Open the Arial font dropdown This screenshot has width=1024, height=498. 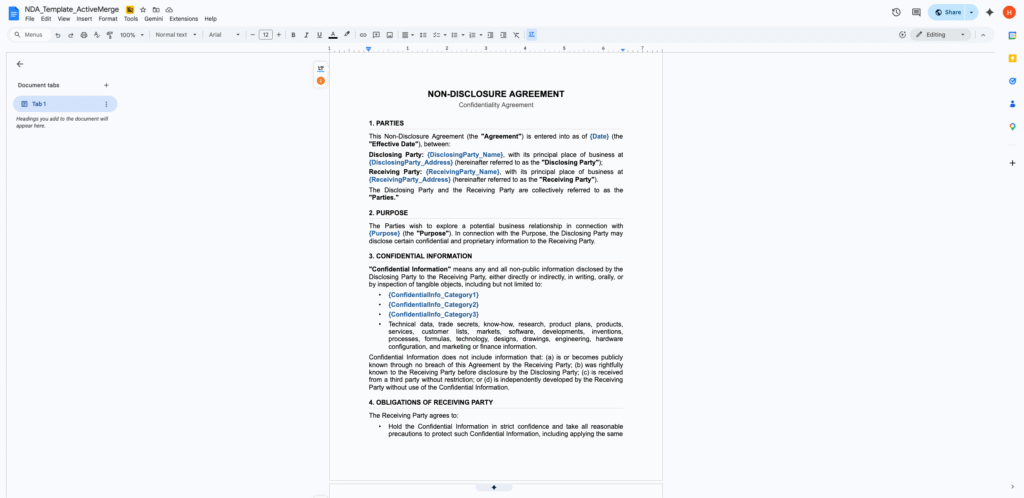pos(225,35)
